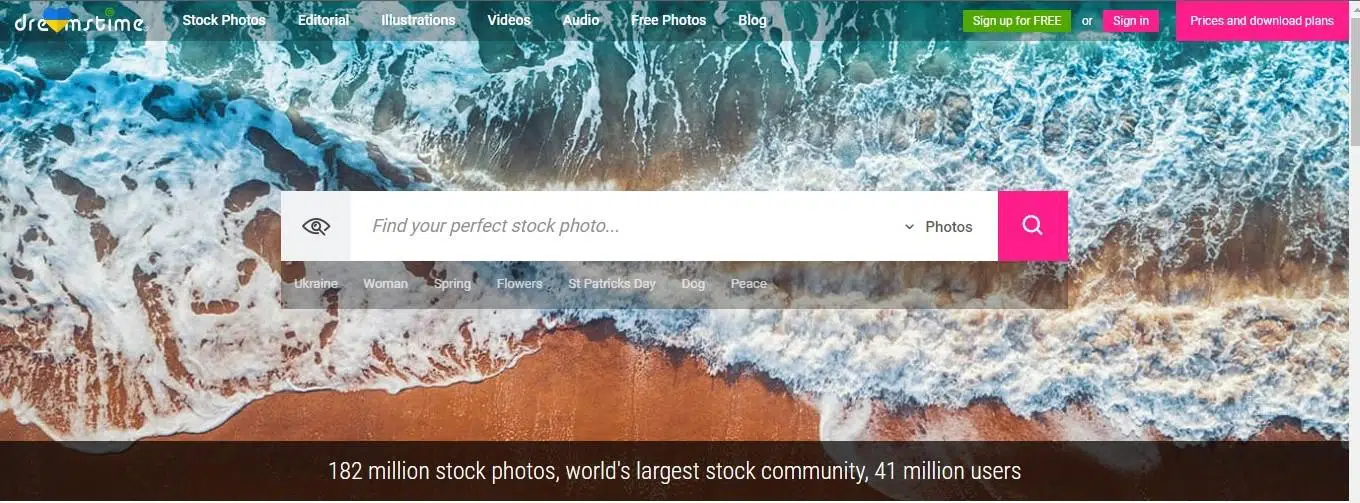Open Prices and download plans
This screenshot has width=1360, height=503.
click(x=1262, y=21)
